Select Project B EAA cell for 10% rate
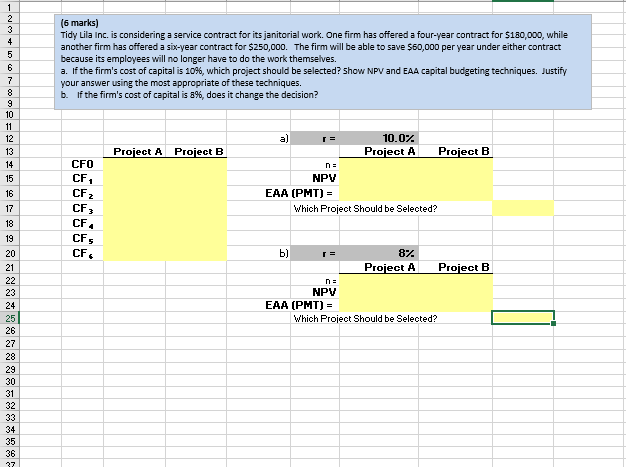The width and height of the screenshot is (626, 467). pos(456,194)
